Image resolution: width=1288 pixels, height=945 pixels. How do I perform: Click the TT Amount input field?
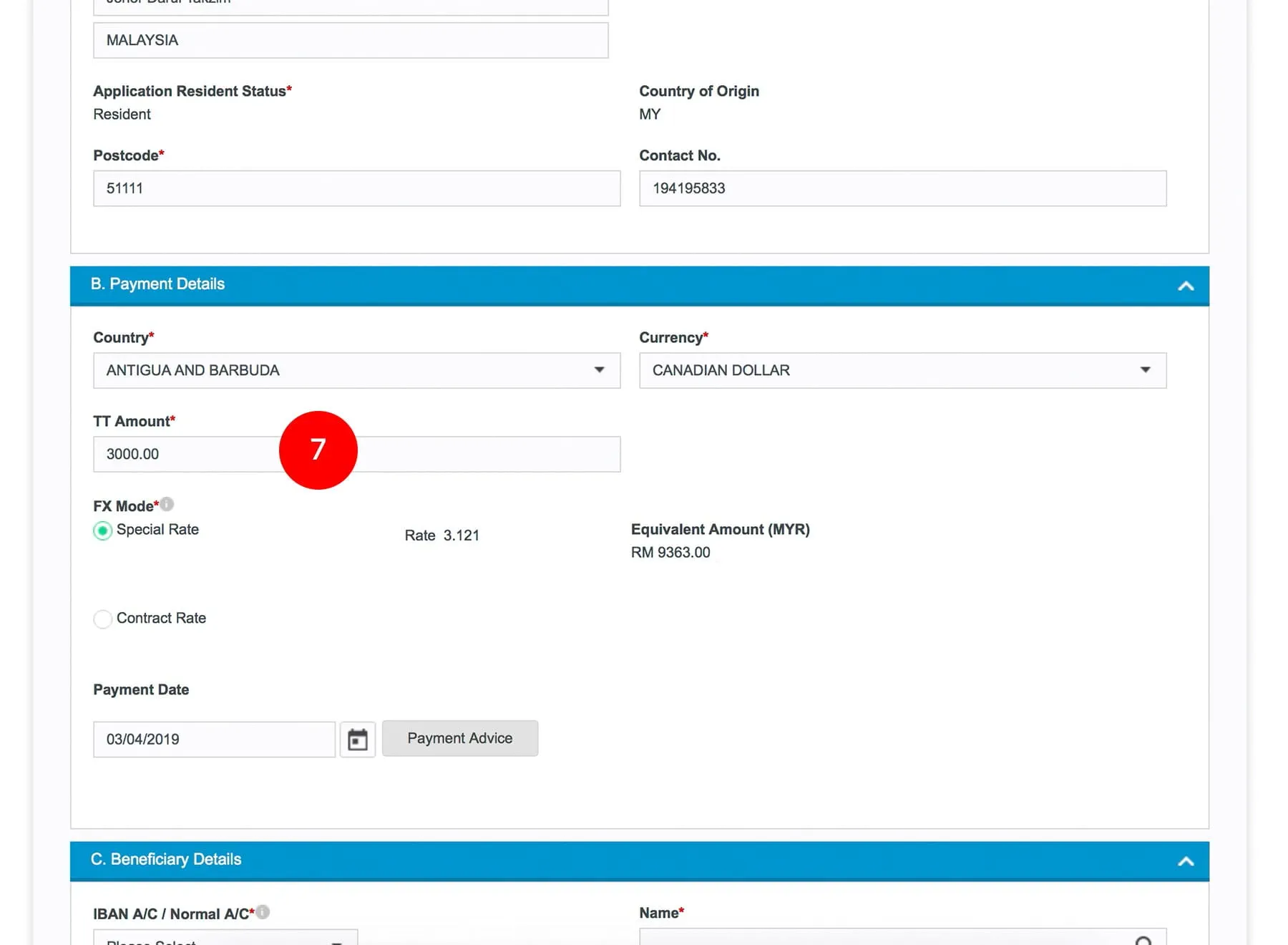(x=487, y=455)
